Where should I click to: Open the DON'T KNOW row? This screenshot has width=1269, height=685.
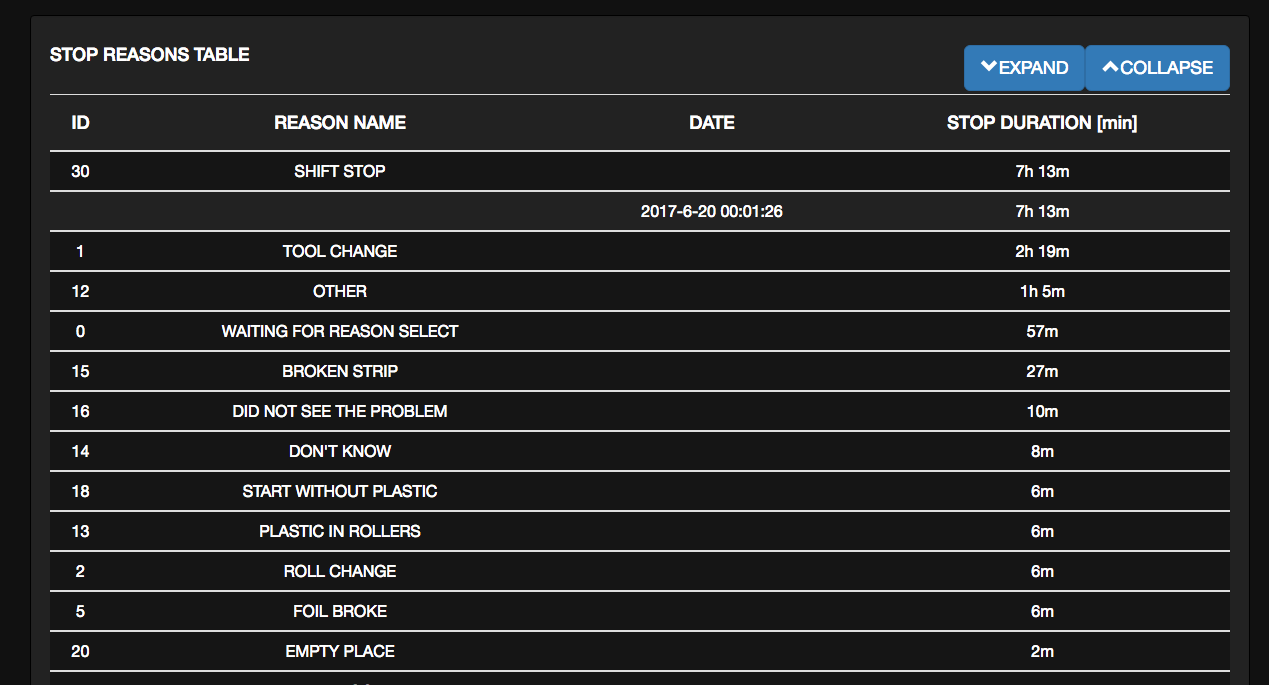tap(640, 451)
